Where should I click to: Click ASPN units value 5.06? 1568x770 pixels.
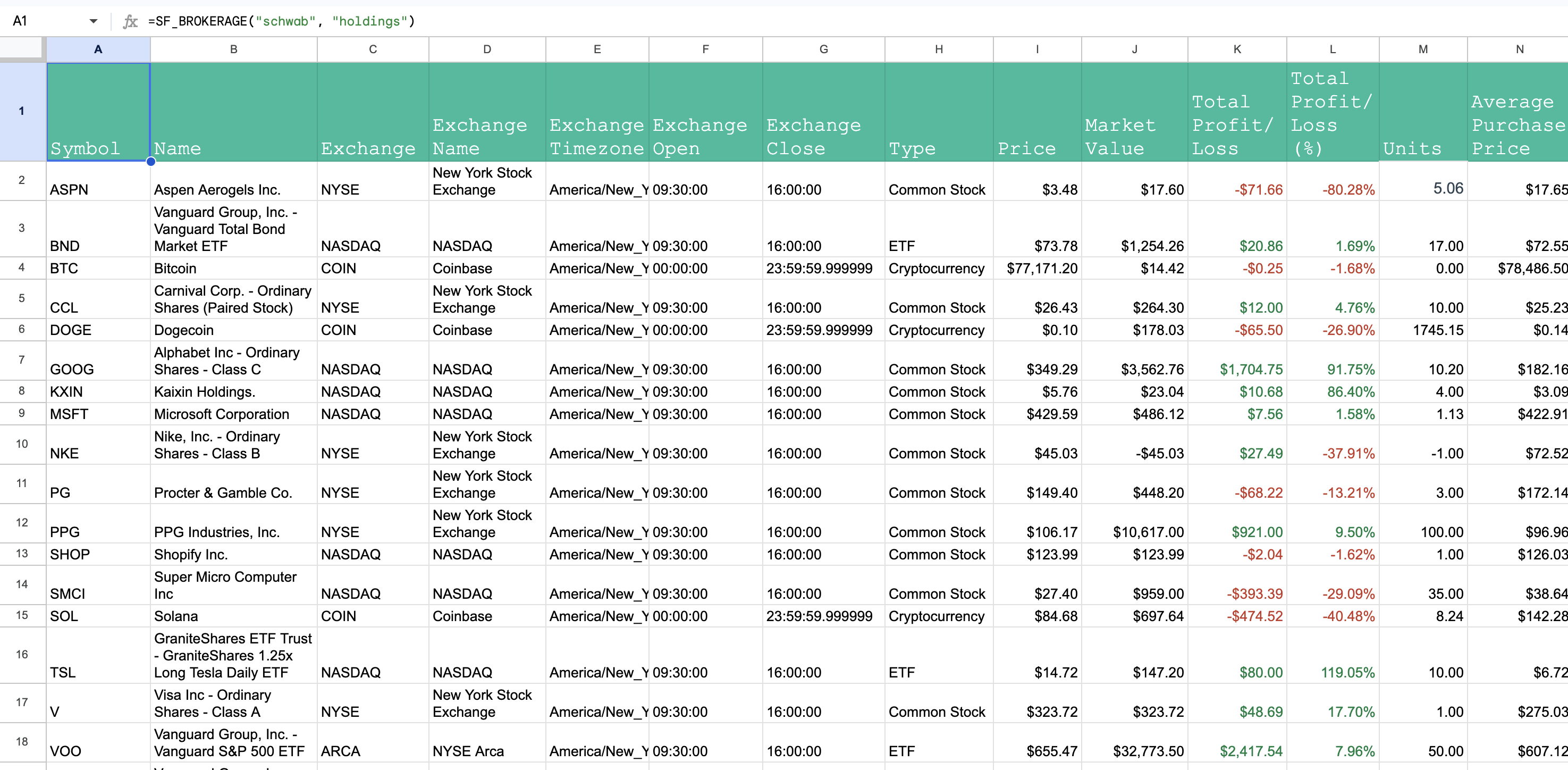click(1423, 181)
